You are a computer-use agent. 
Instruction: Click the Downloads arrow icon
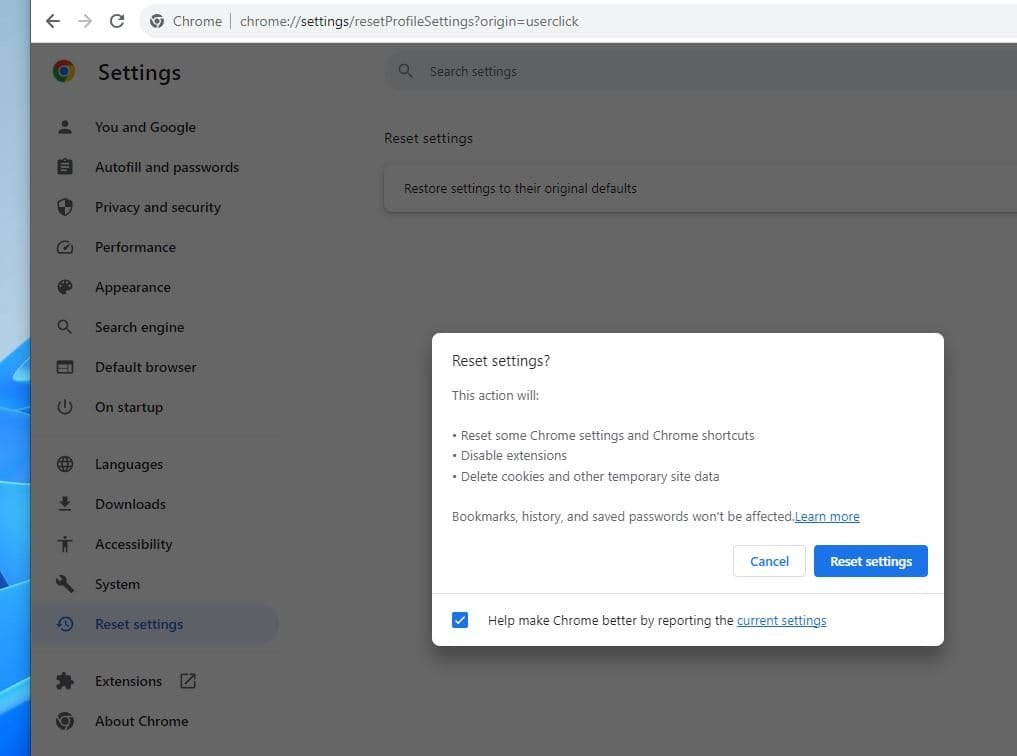point(65,504)
